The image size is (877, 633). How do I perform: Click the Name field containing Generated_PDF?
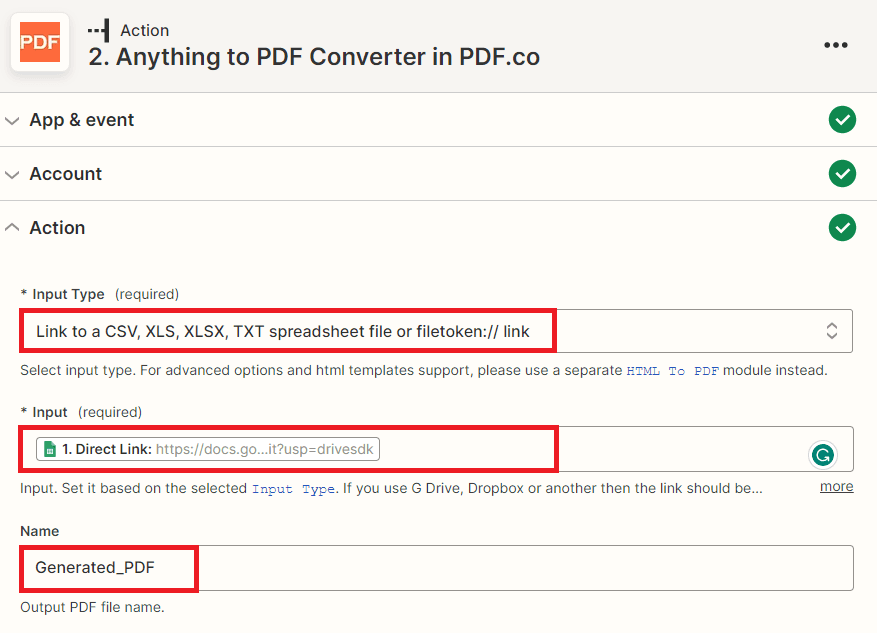[108, 568]
